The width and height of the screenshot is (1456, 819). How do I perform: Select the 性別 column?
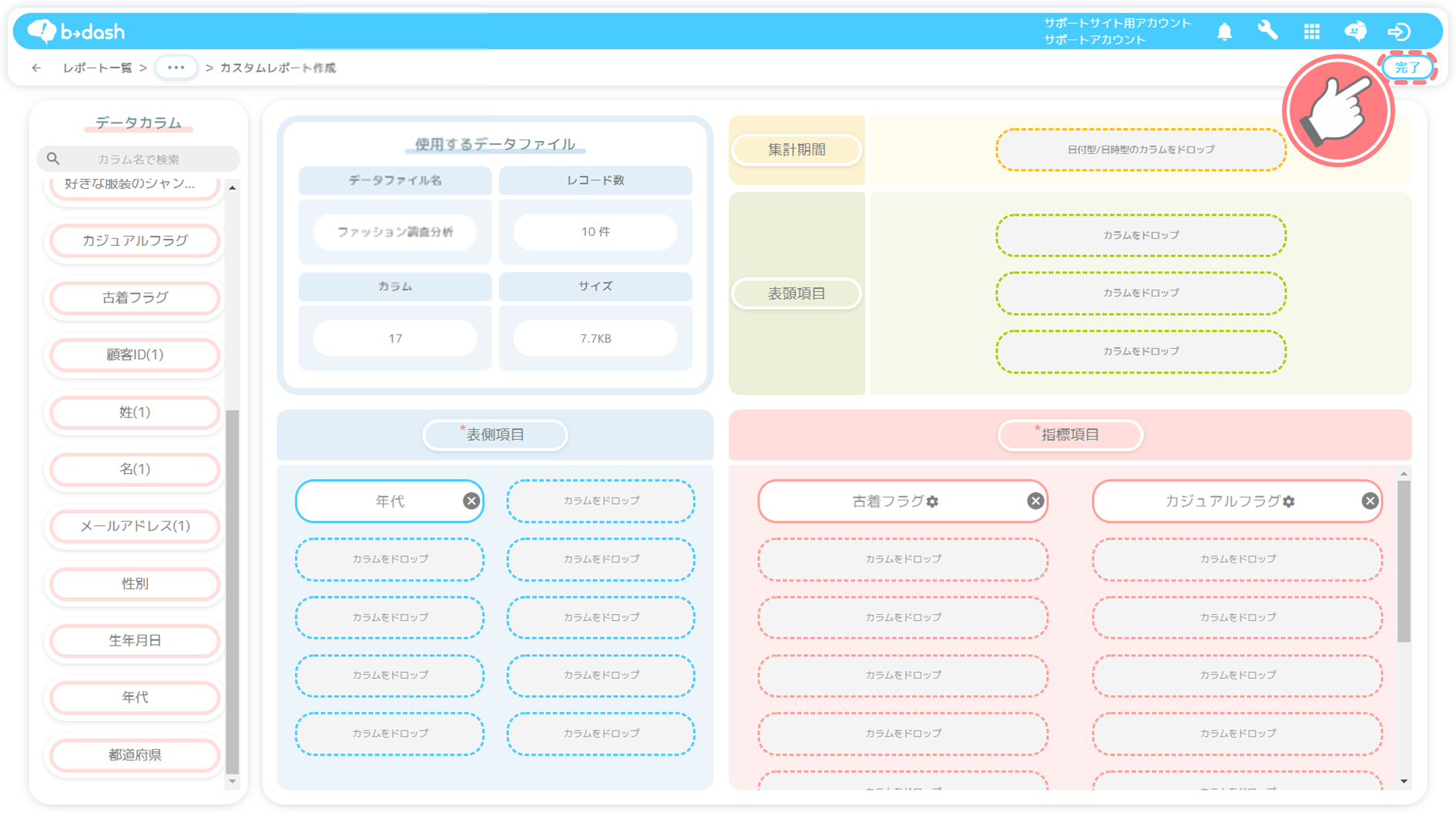point(135,583)
